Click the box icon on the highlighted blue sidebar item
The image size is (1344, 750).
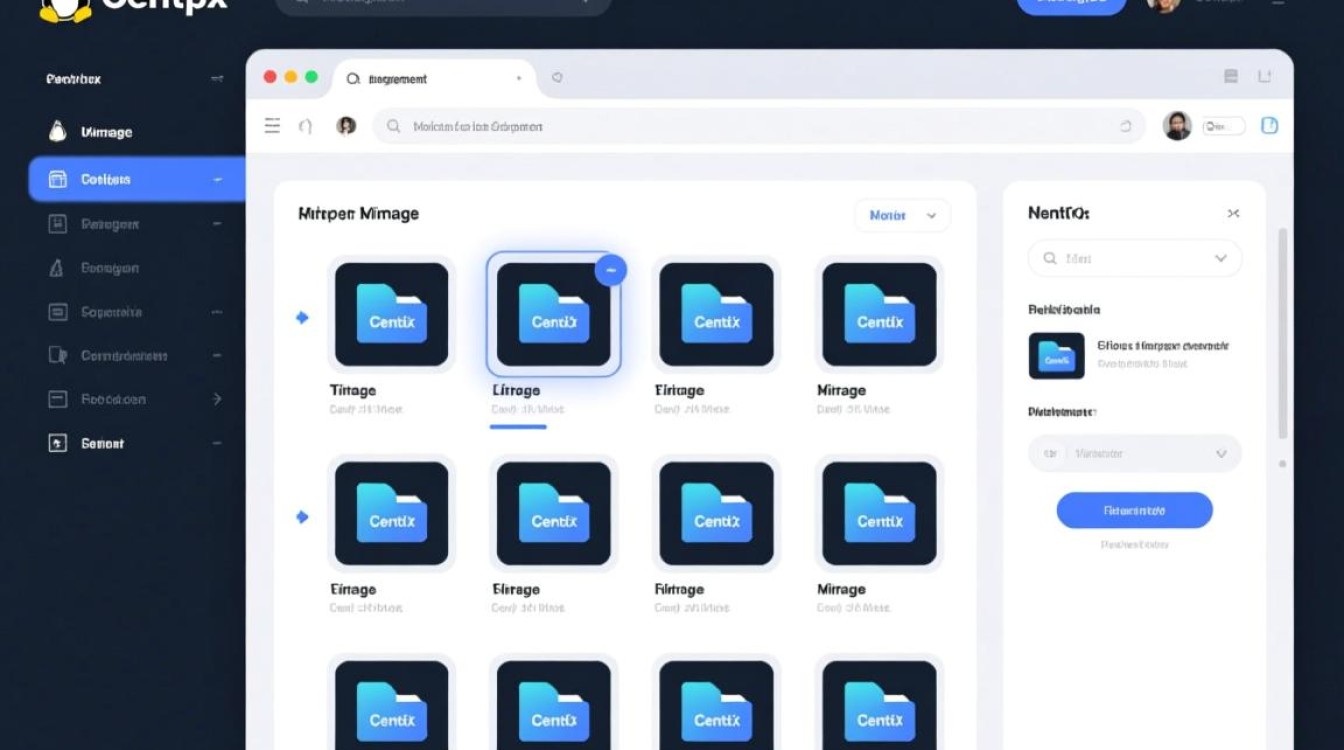pos(58,179)
